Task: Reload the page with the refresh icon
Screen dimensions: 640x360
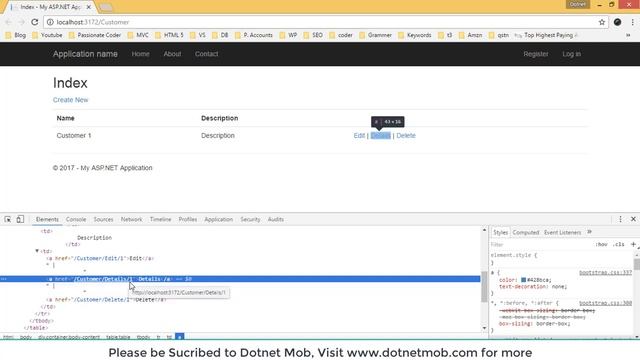Action: (35, 22)
